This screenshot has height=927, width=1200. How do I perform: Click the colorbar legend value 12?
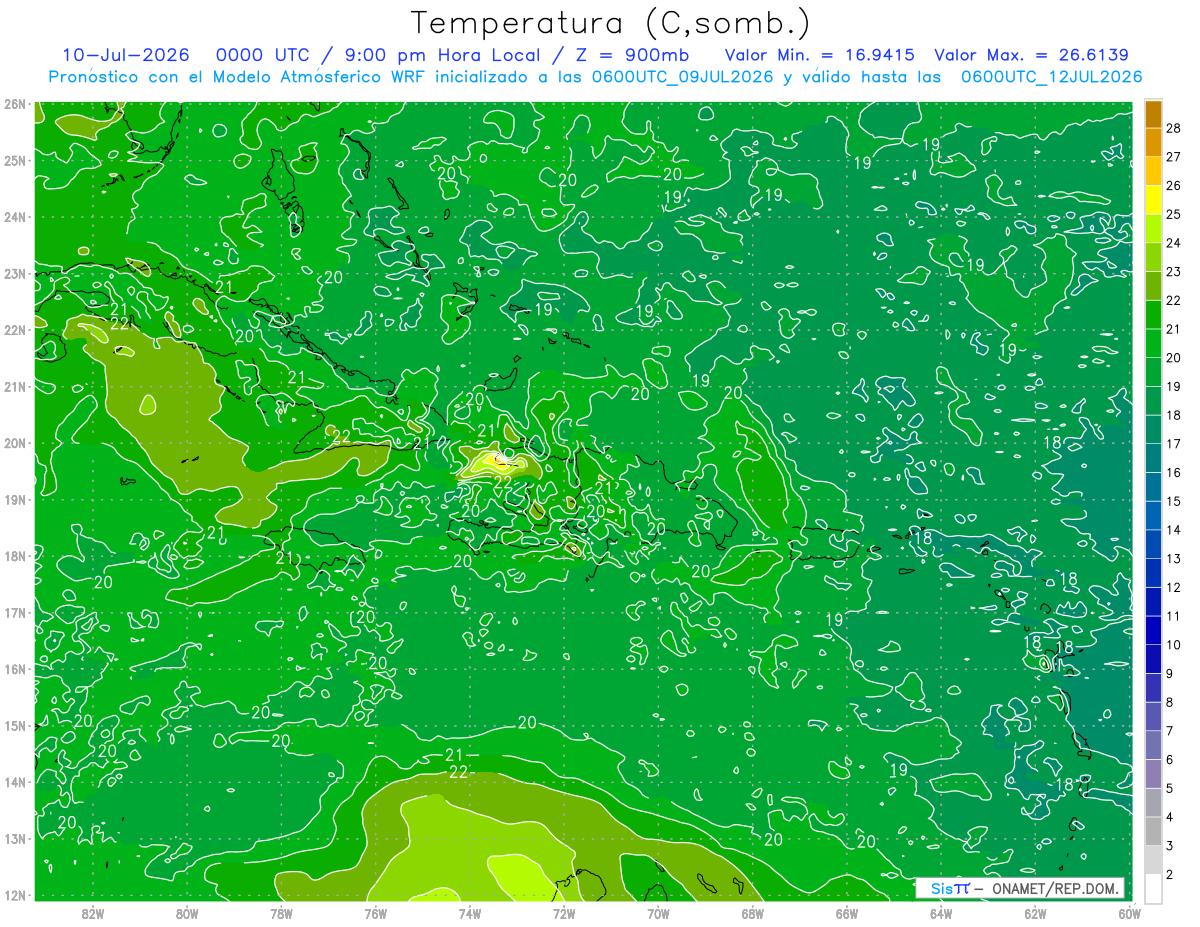click(1173, 588)
